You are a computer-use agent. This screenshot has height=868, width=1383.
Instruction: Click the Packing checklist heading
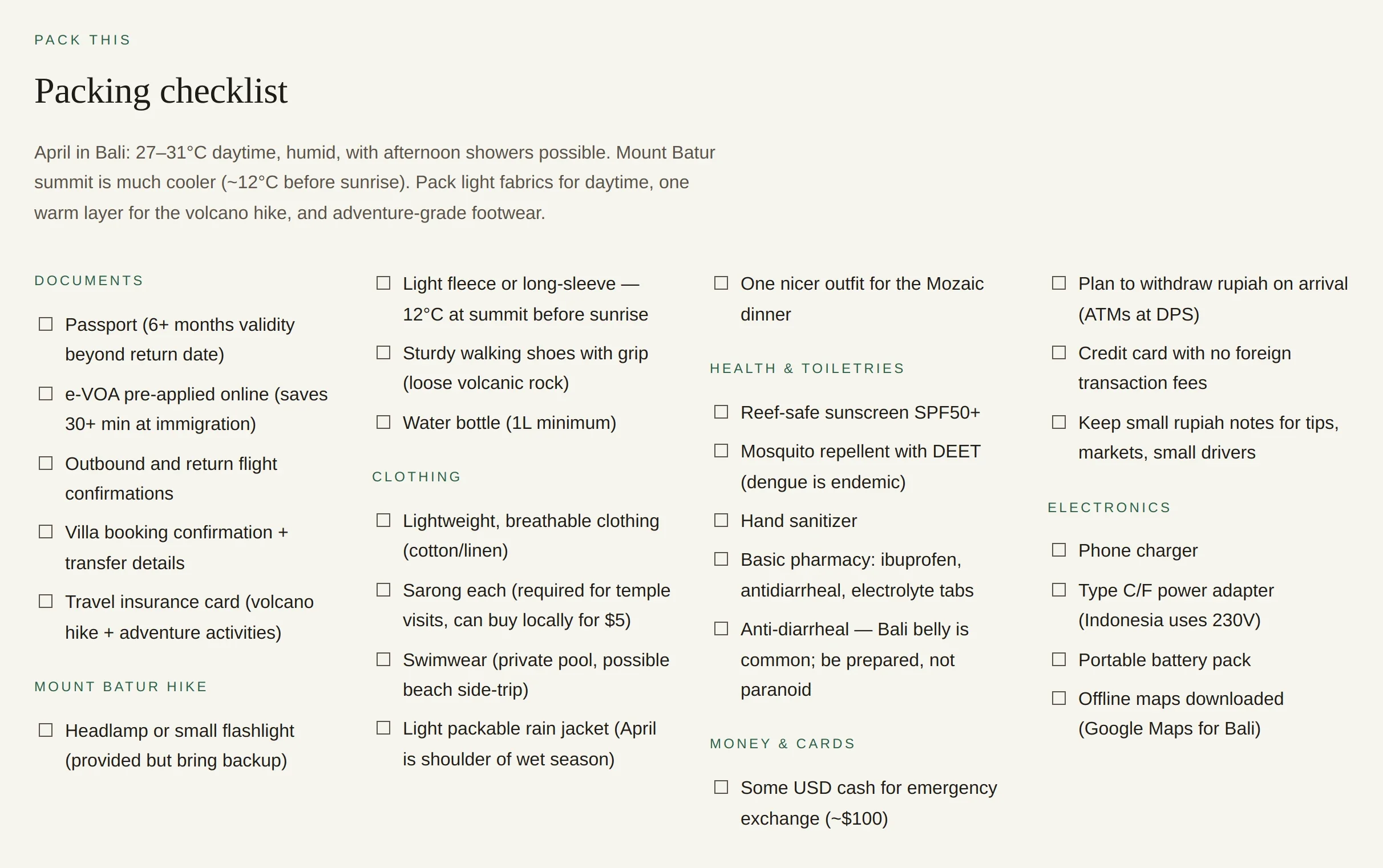point(161,91)
